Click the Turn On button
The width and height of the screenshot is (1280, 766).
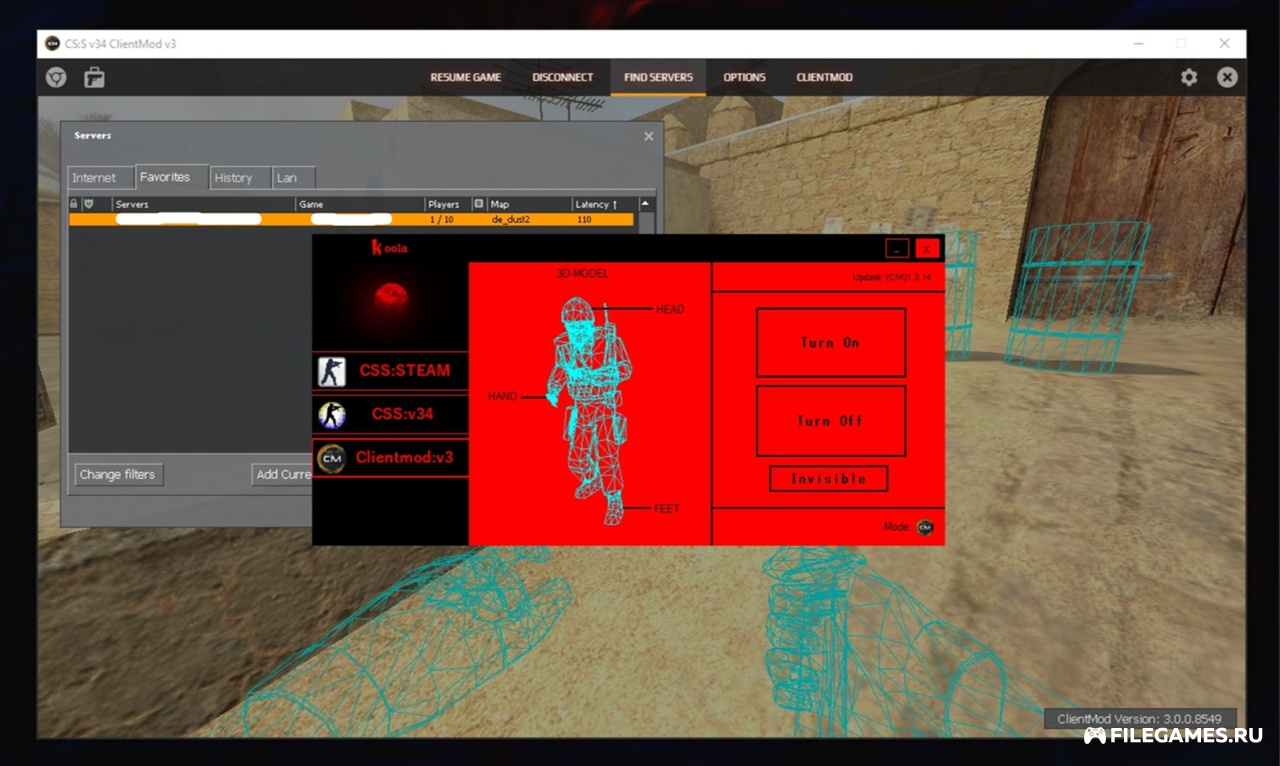[x=831, y=342]
